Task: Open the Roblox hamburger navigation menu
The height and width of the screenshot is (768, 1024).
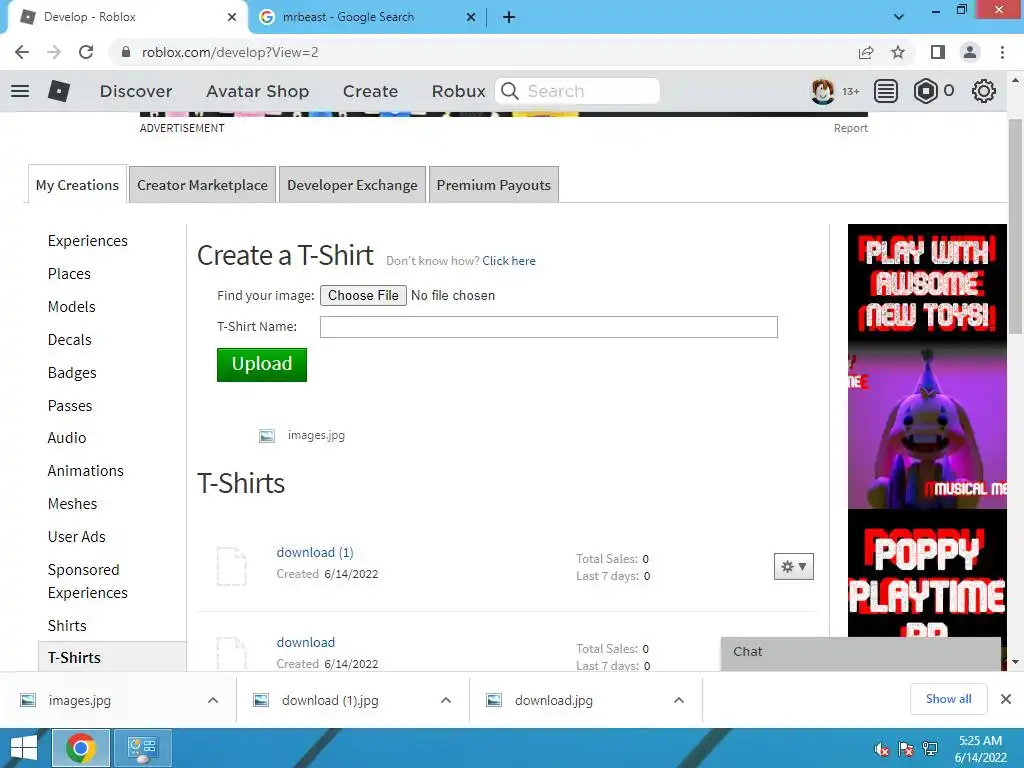Action: (20, 91)
